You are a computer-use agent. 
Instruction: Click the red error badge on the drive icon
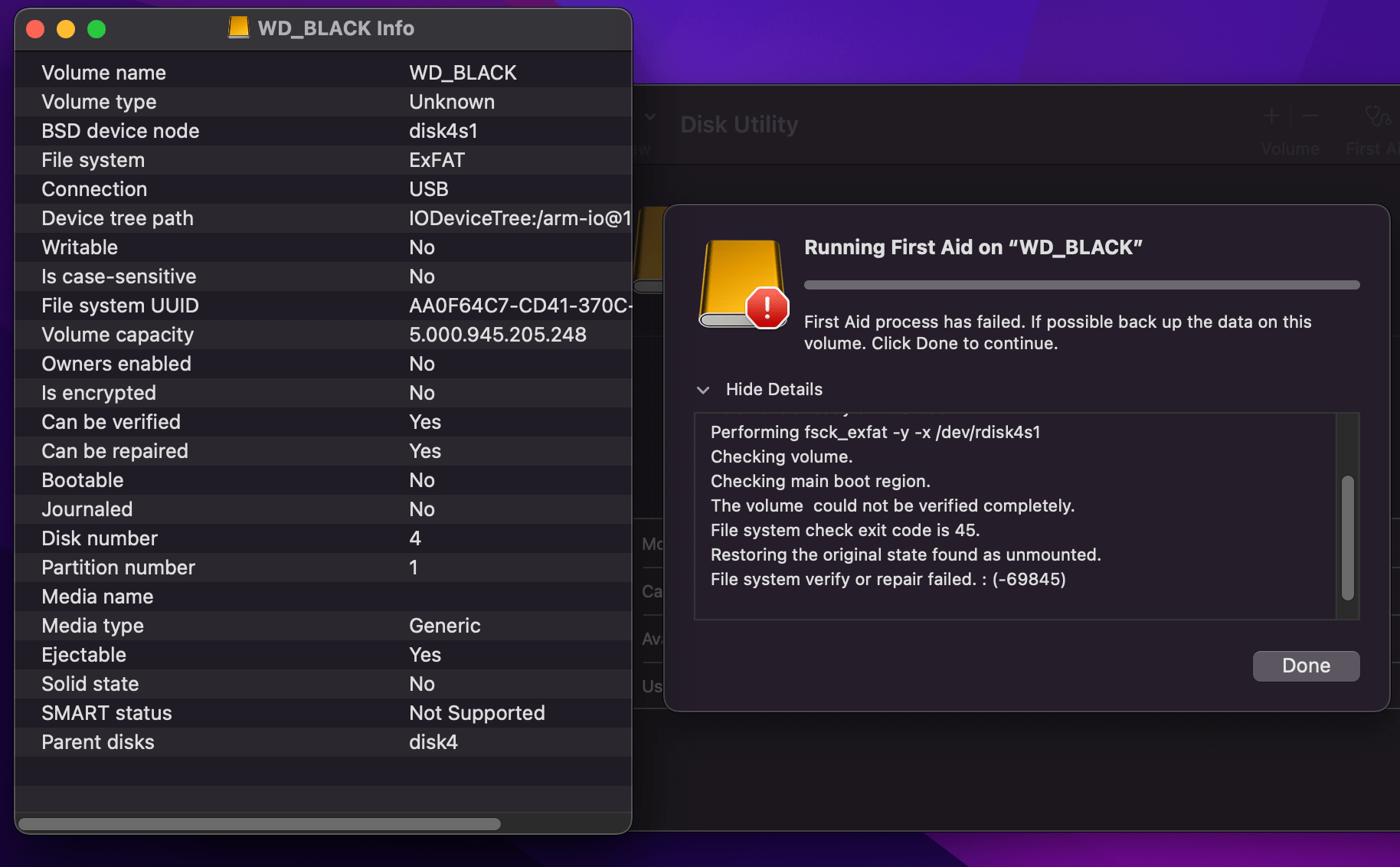(x=766, y=308)
